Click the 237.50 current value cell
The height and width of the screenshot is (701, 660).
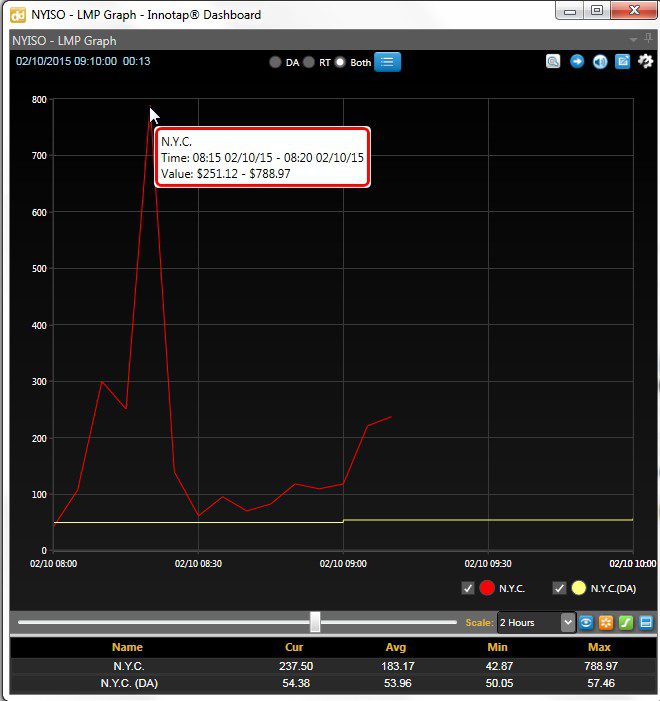pyautogui.click(x=296, y=666)
